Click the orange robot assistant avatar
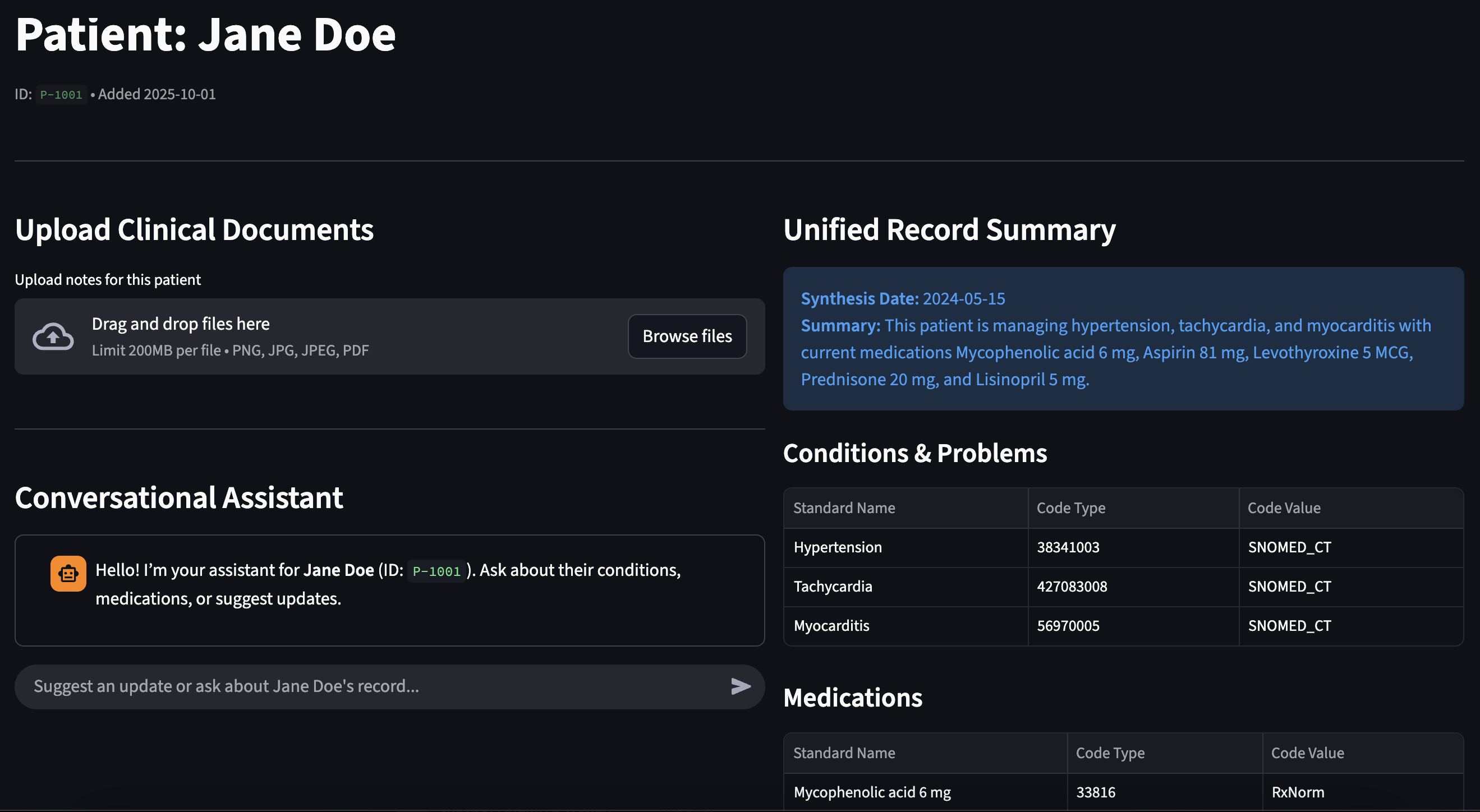1480x812 pixels. [68, 573]
